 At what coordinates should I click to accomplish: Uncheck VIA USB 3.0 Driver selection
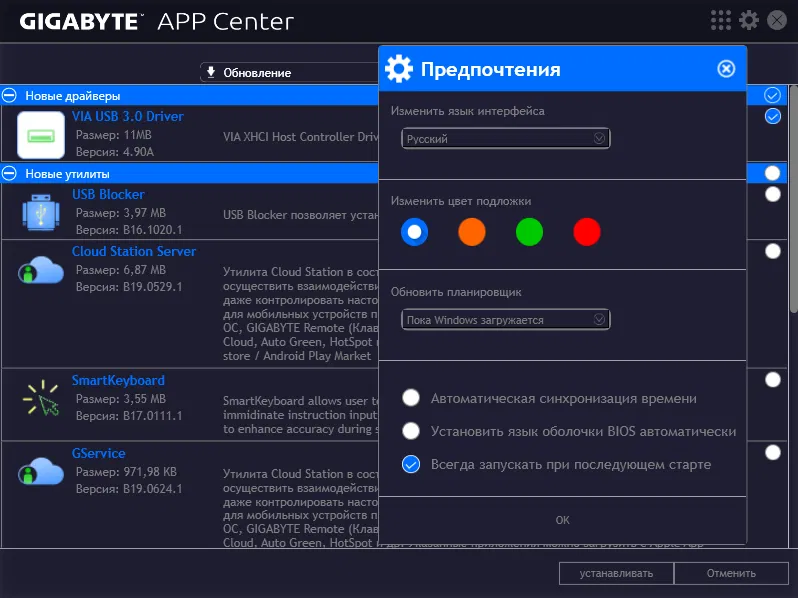pos(773,117)
